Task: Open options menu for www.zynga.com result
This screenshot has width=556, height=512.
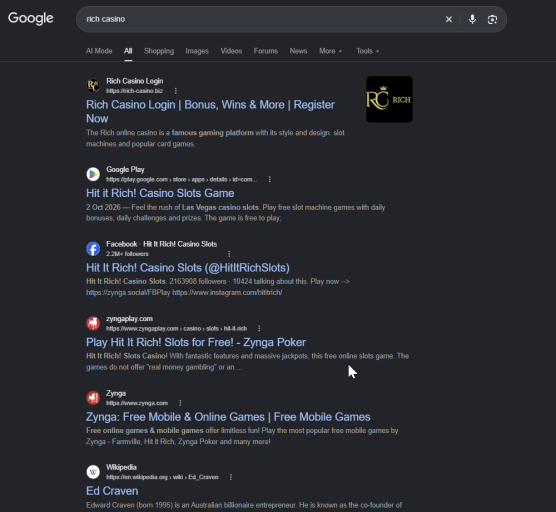Action: point(180,403)
